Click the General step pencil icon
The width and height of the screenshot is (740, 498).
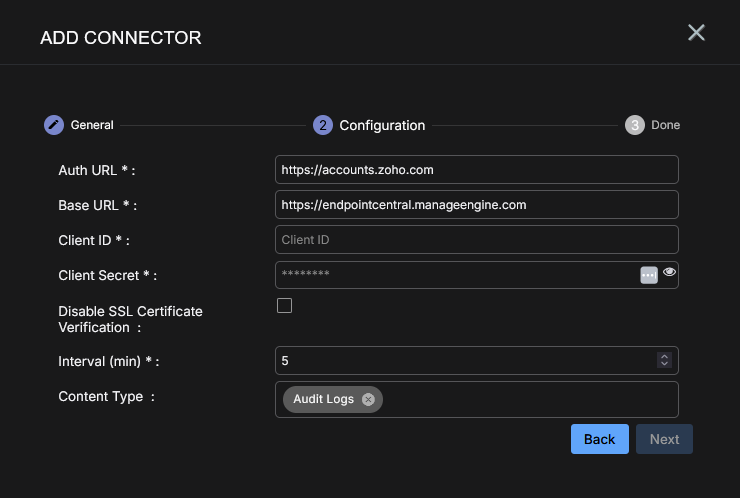point(54,125)
